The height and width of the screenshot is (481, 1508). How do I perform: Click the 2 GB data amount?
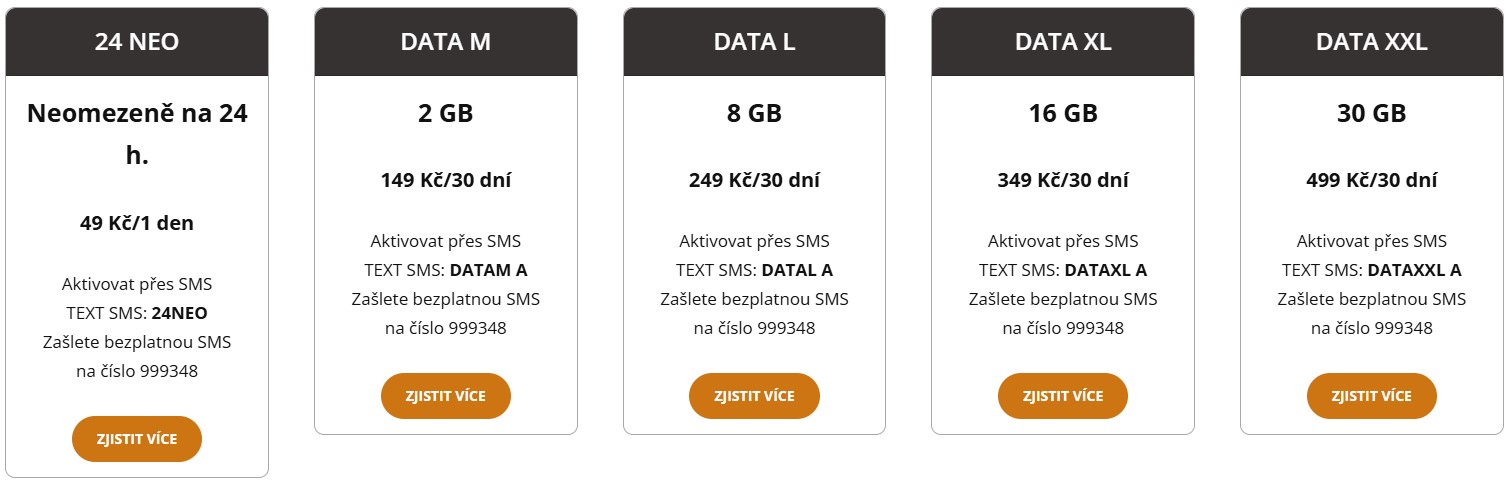[446, 114]
